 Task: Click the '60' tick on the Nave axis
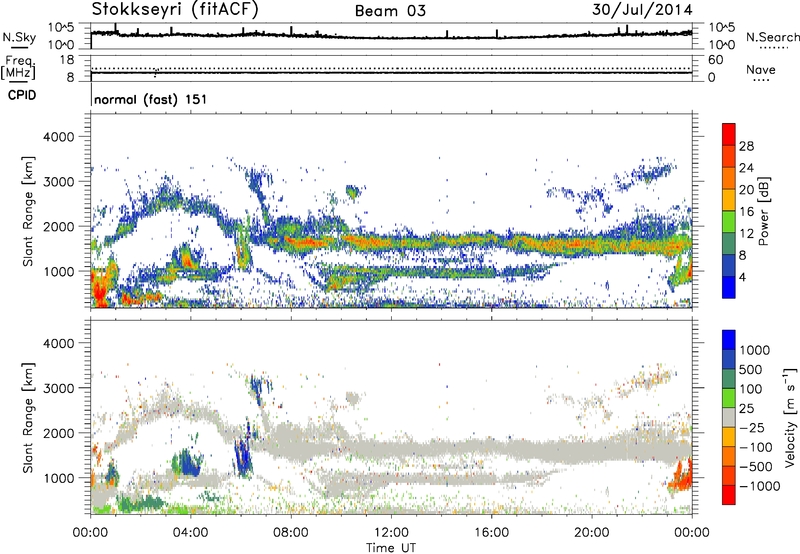715,60
